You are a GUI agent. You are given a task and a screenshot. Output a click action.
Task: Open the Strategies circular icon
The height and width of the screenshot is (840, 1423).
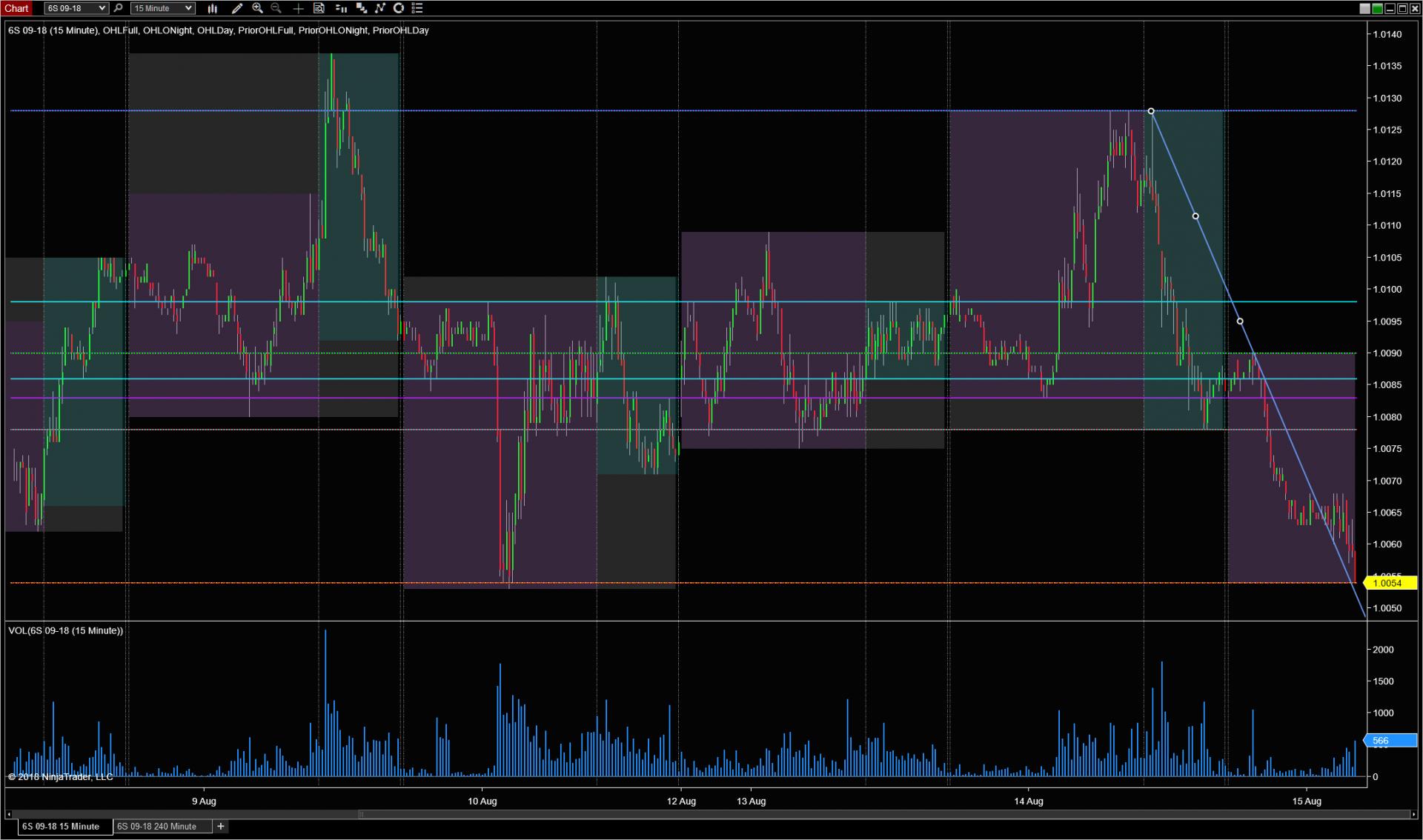[x=399, y=8]
